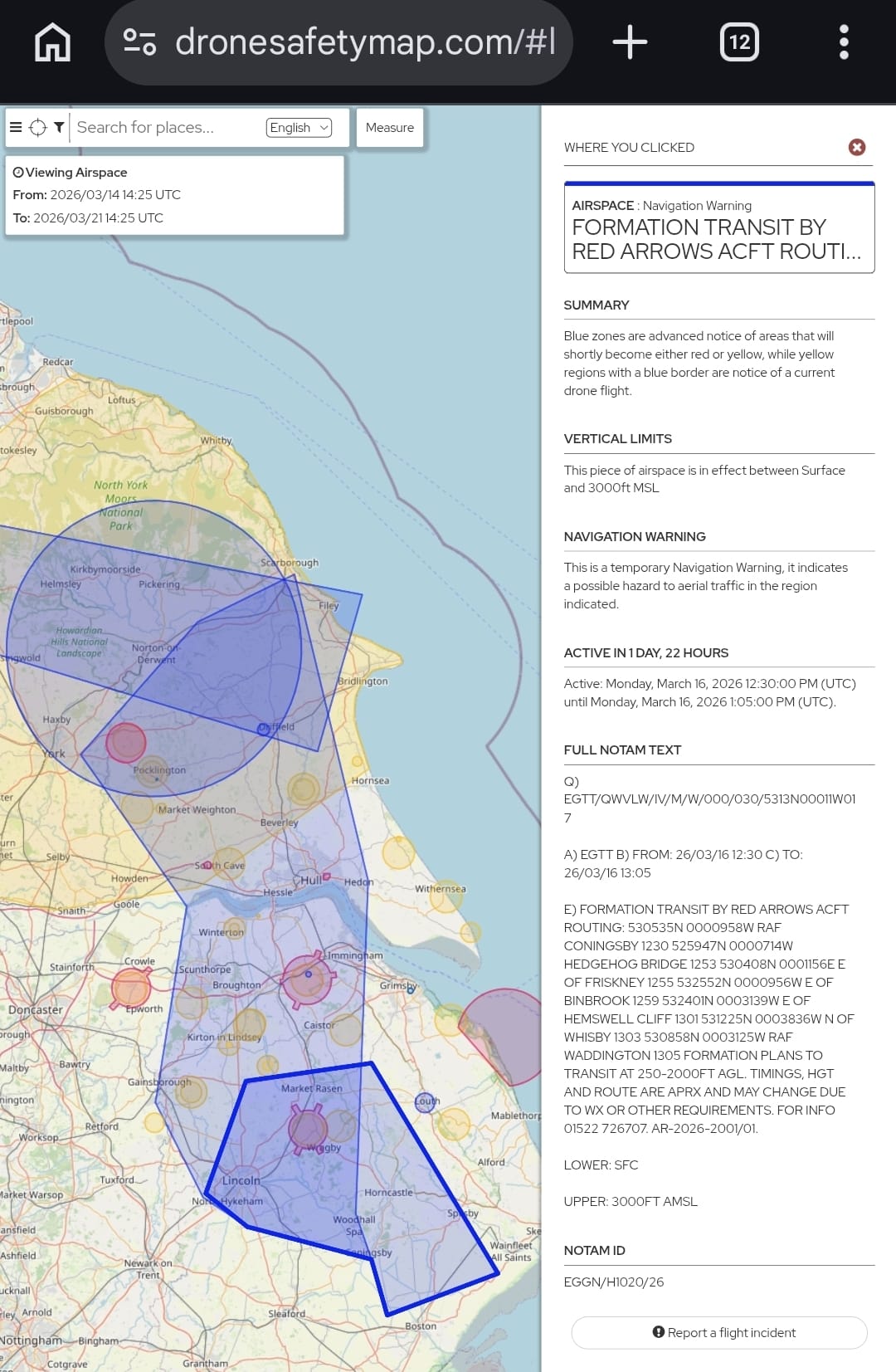The width and height of the screenshot is (896, 1372).
Task: Expand the truncated Formation Transit airspace card
Action: coord(718,229)
